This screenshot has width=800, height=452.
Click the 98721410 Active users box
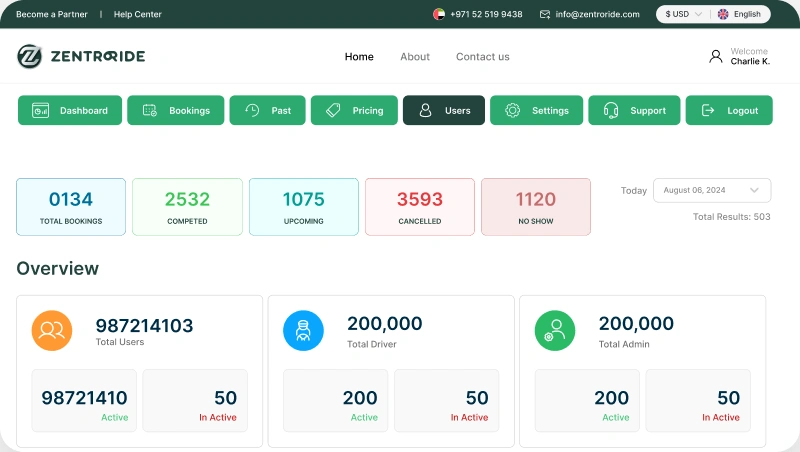click(x=84, y=400)
